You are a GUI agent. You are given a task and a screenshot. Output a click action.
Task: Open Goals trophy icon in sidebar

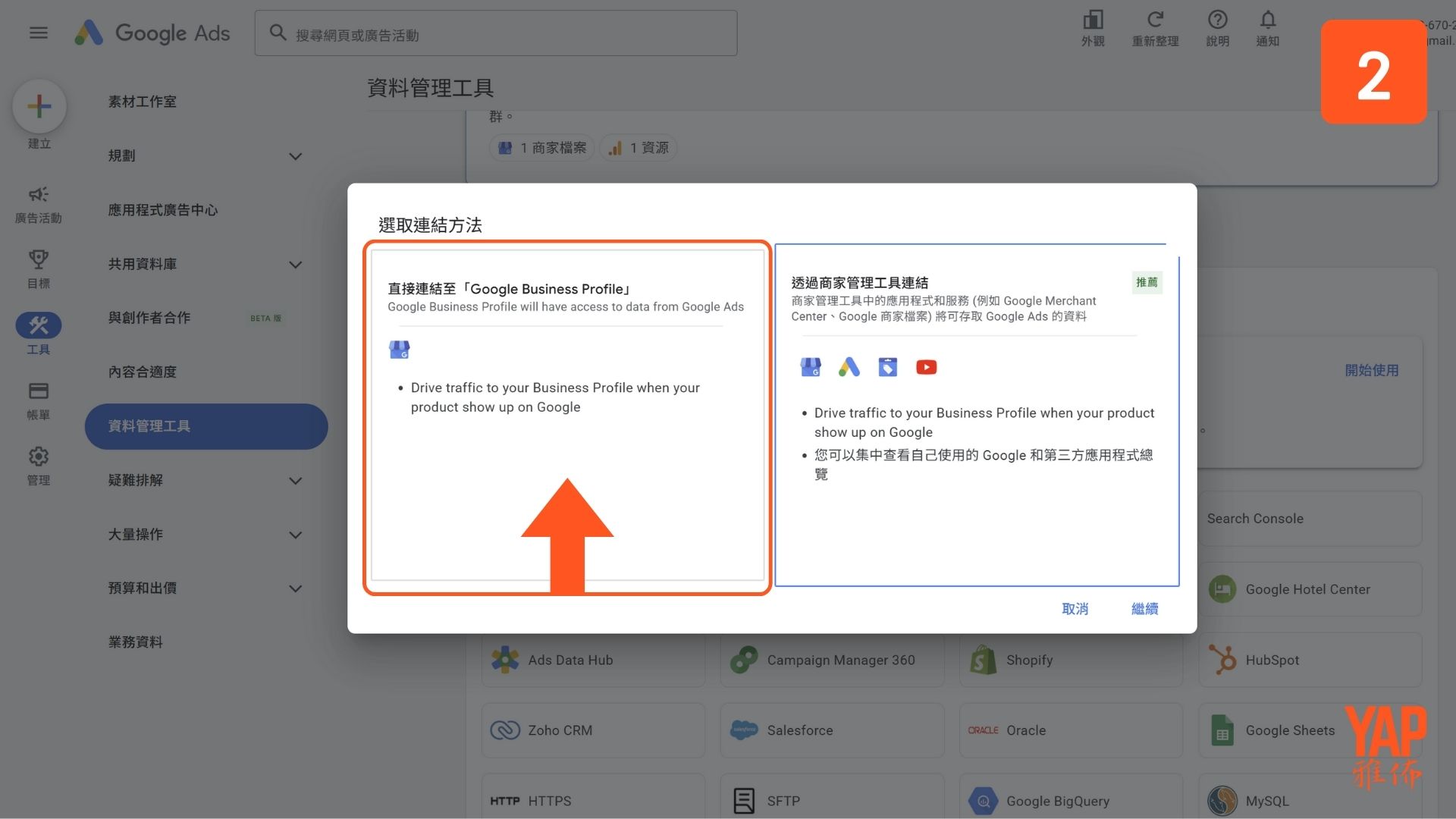pyautogui.click(x=38, y=260)
